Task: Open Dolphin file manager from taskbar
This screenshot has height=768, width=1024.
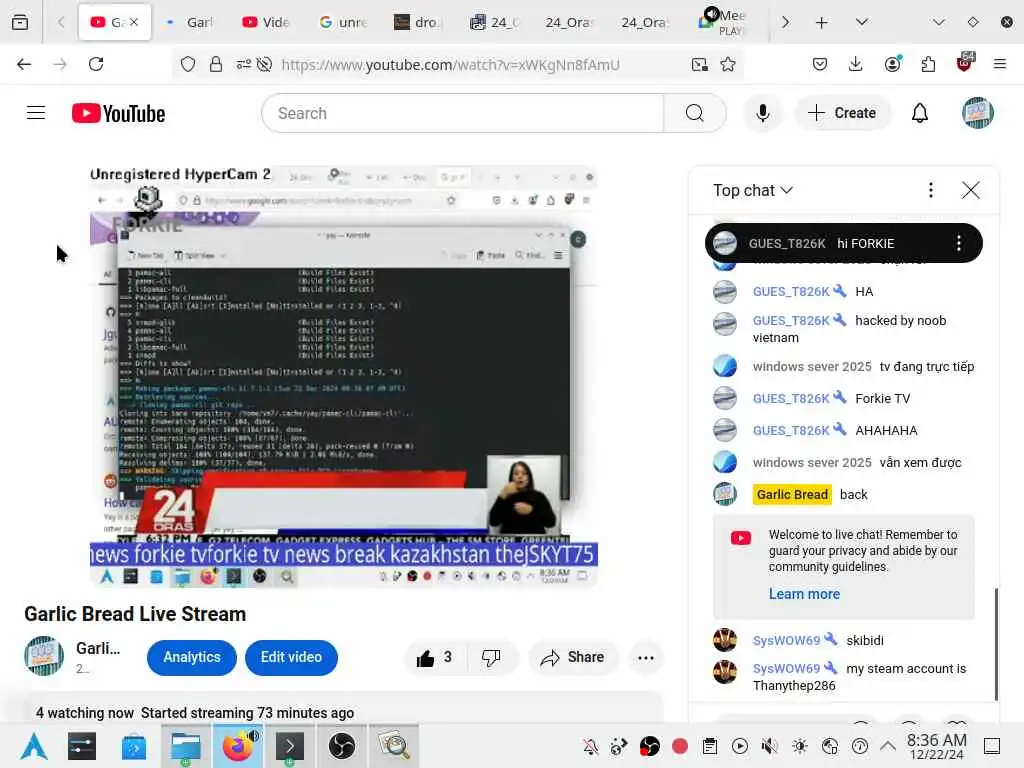Action: click(185, 746)
